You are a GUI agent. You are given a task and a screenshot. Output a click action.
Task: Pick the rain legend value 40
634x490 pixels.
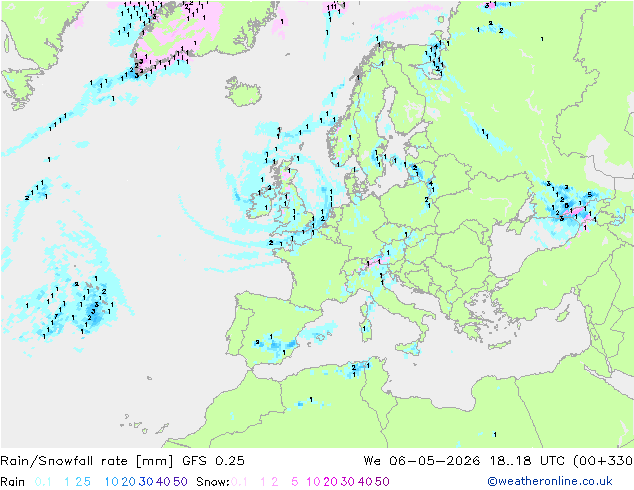(163, 482)
